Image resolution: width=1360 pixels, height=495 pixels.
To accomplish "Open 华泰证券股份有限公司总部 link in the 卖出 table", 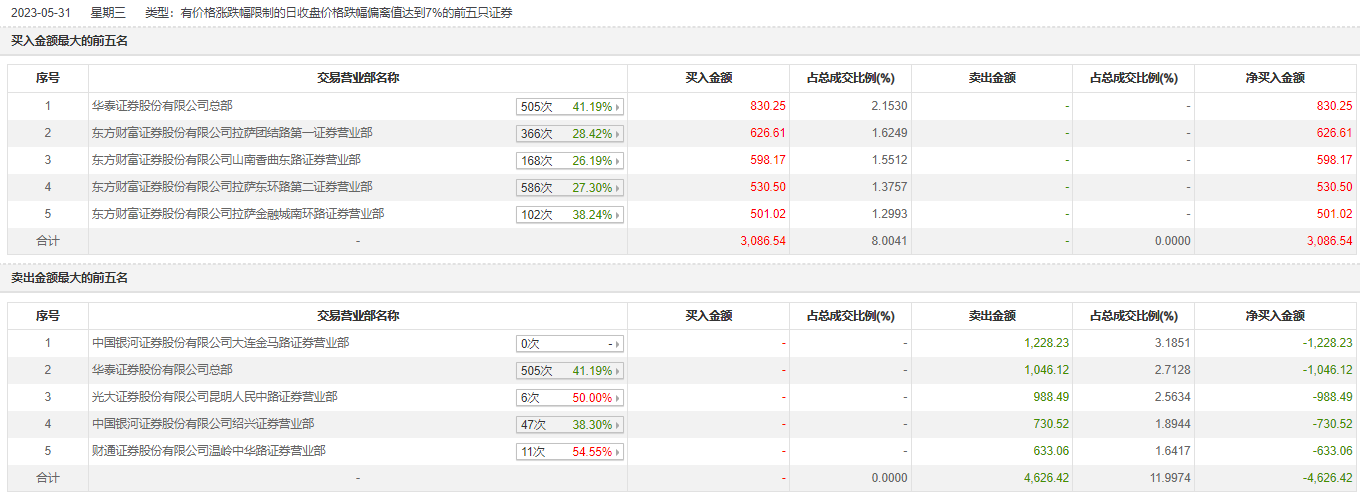I will pyautogui.click(x=162, y=370).
